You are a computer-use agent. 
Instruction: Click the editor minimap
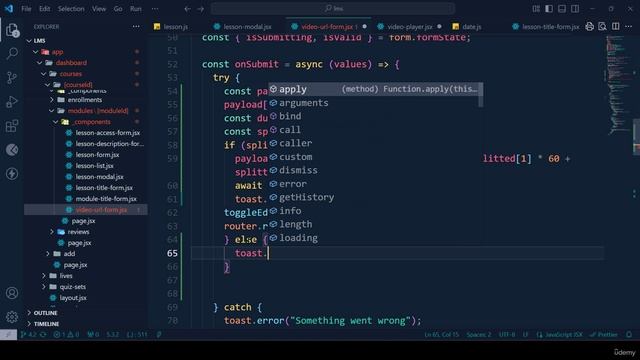coord(618,86)
